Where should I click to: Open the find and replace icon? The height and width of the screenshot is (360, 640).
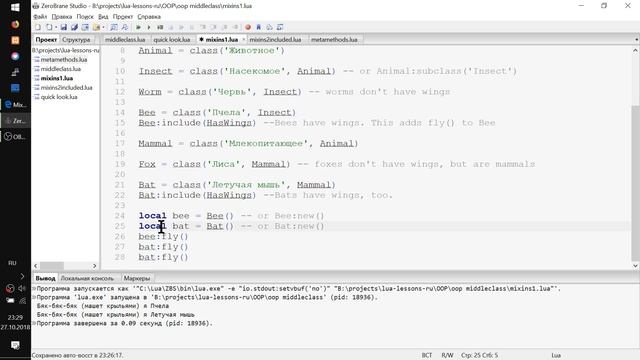pos(124,27)
